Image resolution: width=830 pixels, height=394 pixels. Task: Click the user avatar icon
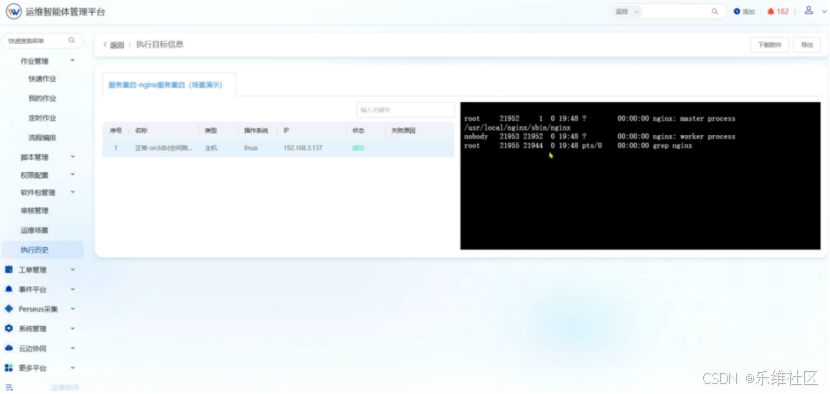(808, 10)
